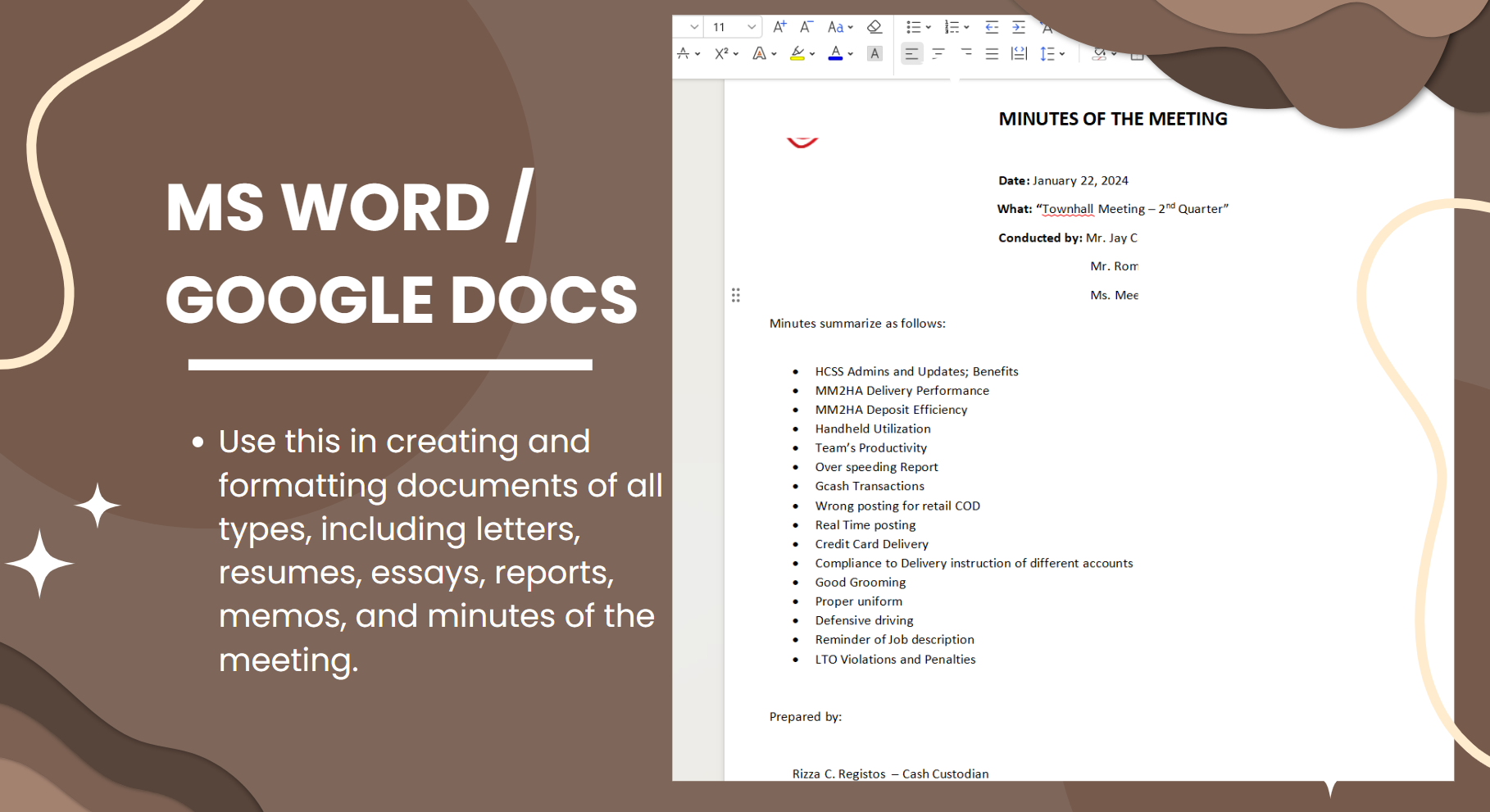Click bullet Real Time posting
This screenshot has width=1490, height=812.
click(x=865, y=525)
